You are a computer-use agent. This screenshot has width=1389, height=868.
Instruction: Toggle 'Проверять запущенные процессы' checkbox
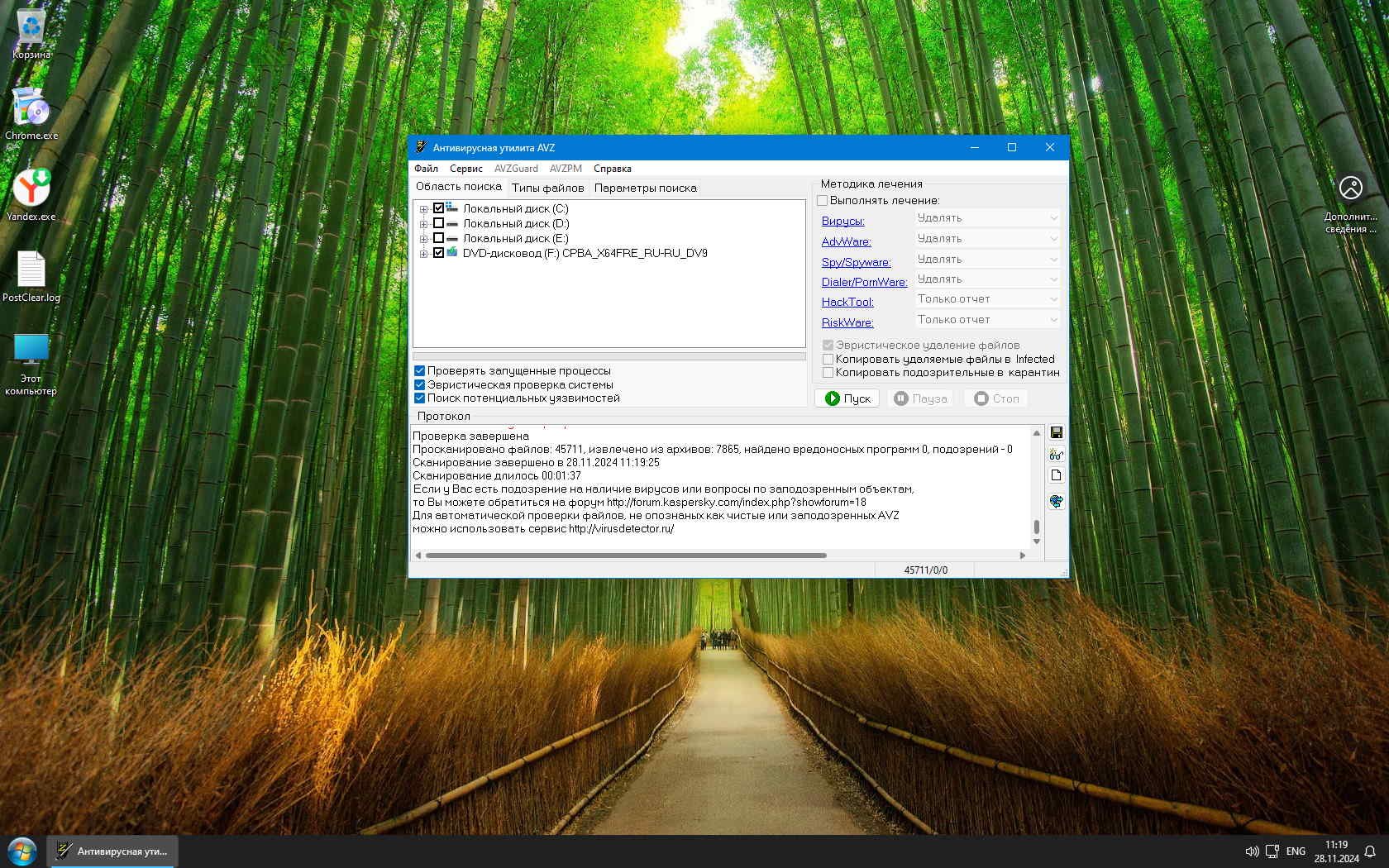(x=419, y=370)
